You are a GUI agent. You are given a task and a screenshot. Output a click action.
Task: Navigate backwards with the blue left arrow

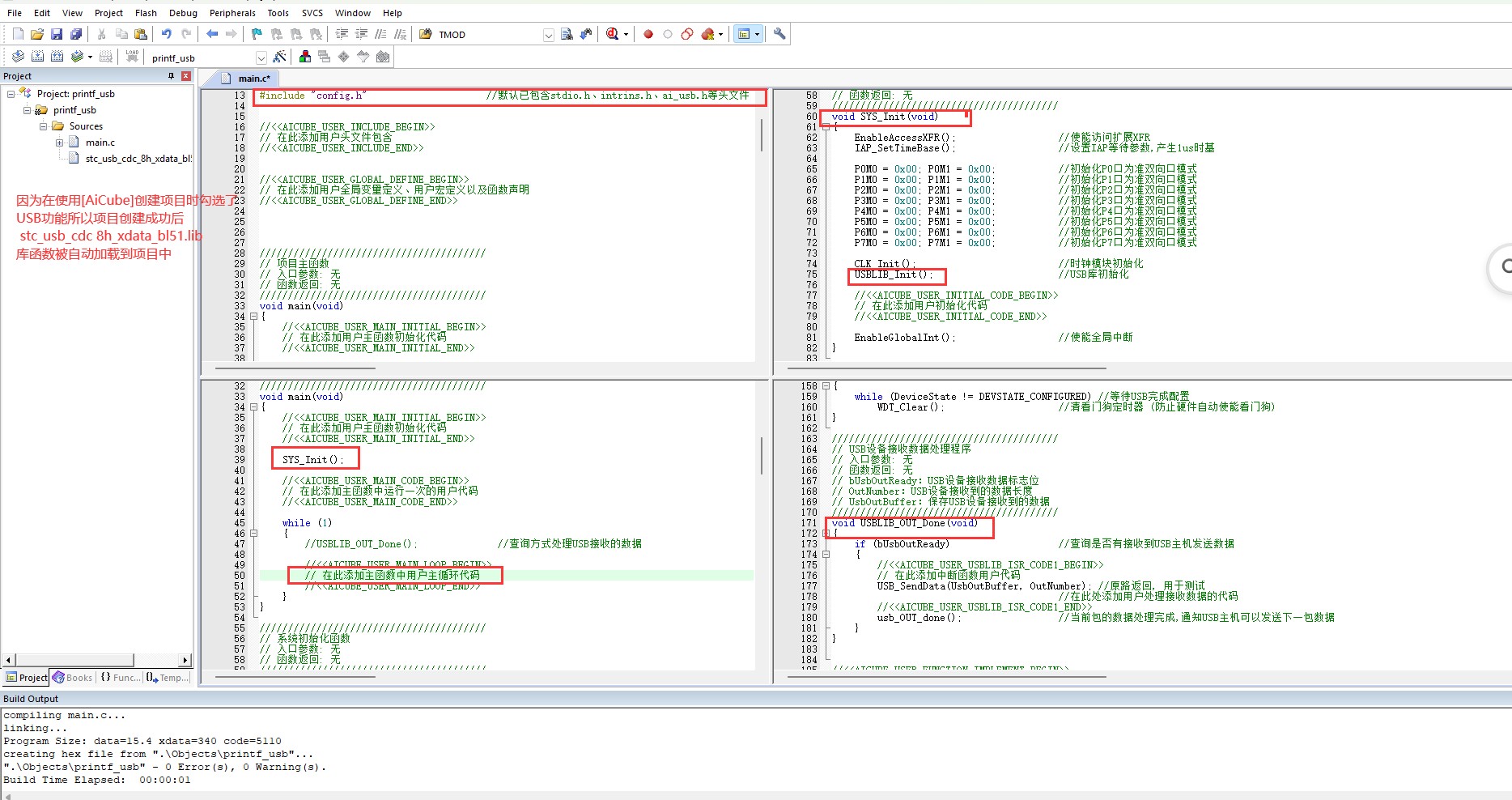212,34
